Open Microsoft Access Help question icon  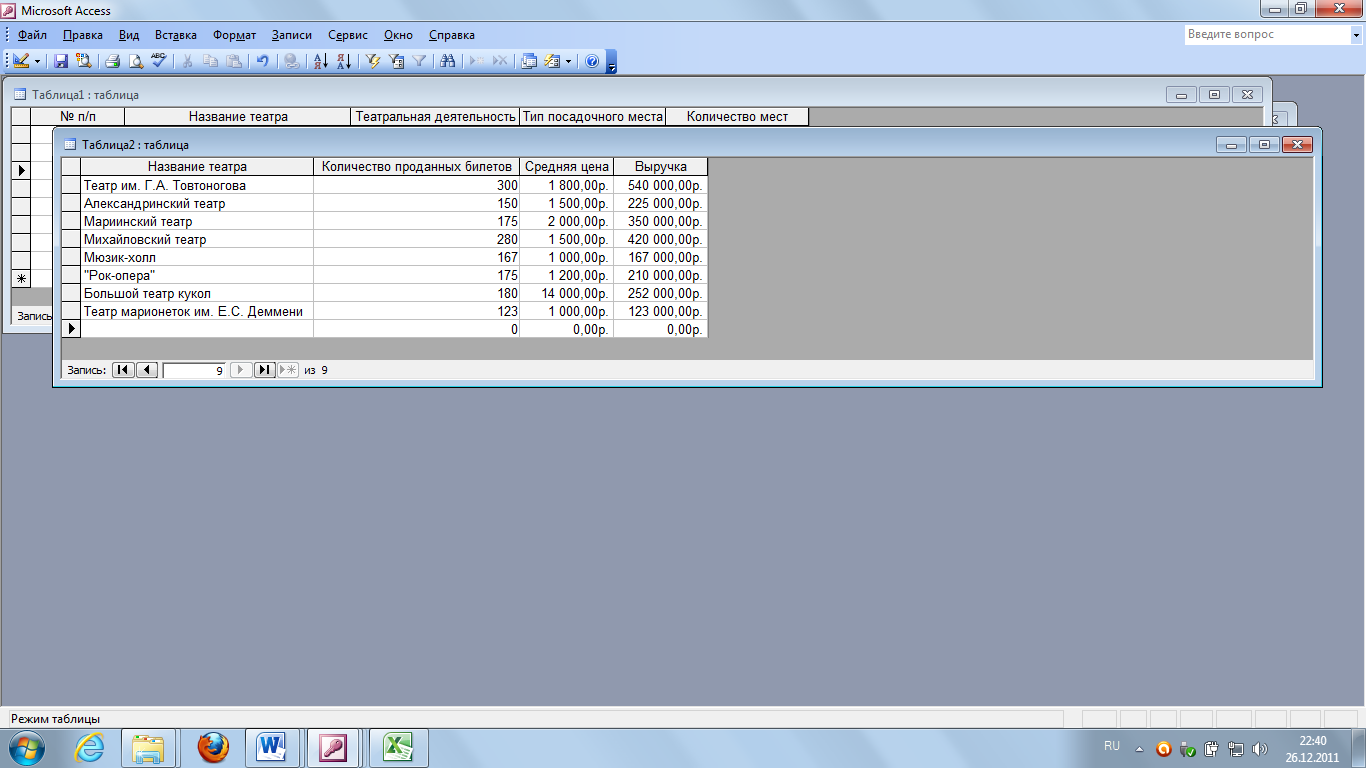(592, 61)
